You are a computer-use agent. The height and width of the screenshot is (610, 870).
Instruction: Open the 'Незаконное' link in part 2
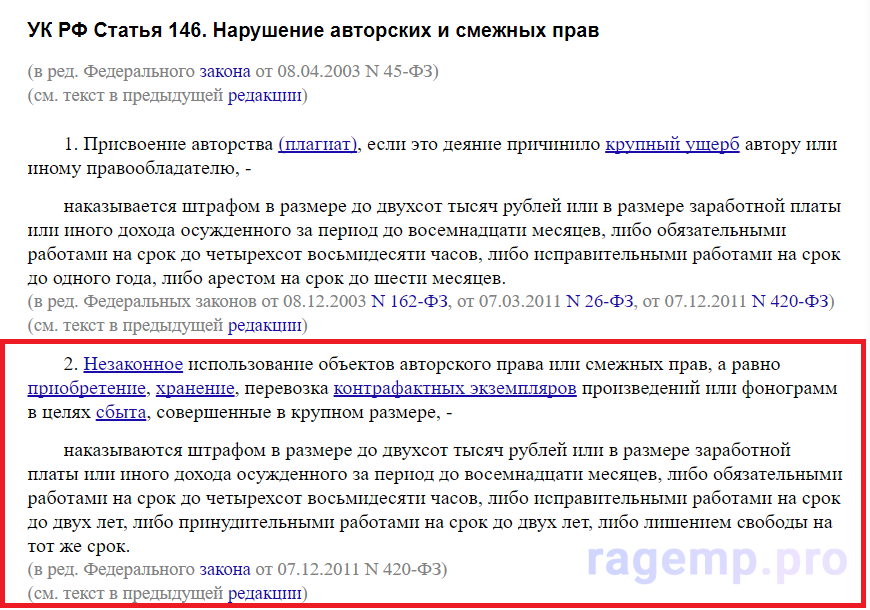click(133, 364)
